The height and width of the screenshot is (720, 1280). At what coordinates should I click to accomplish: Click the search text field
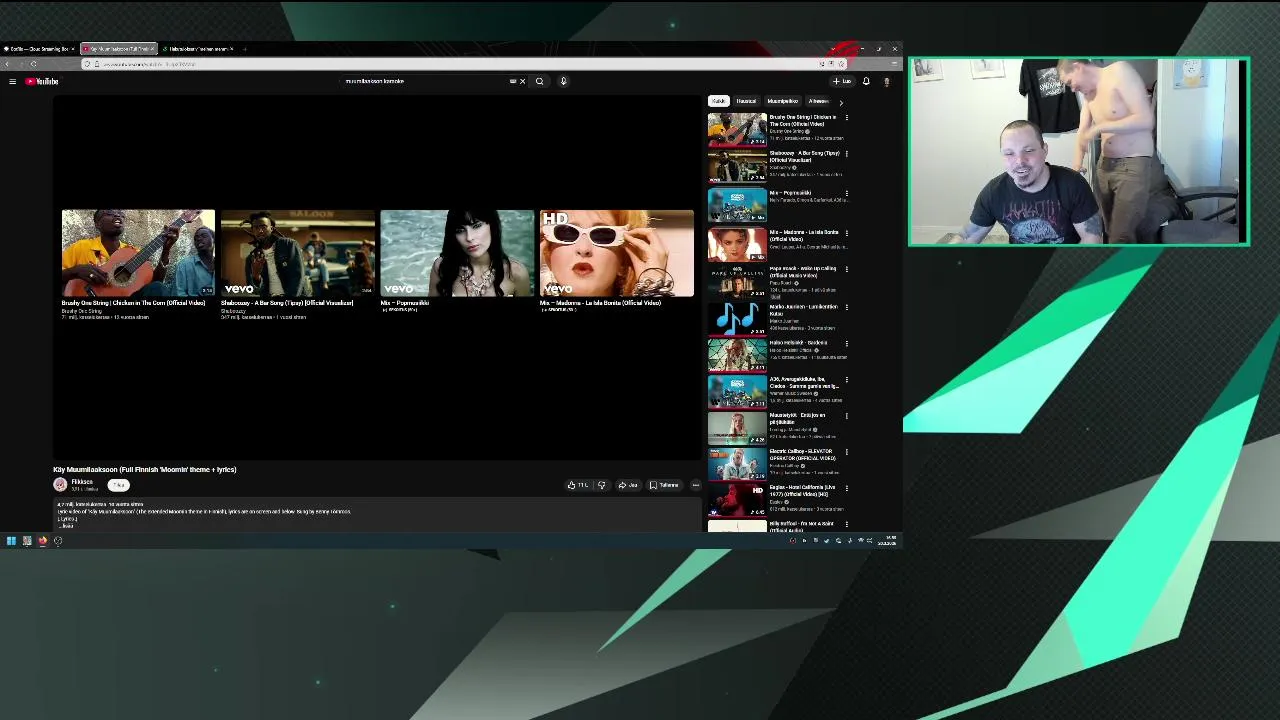pos(425,81)
